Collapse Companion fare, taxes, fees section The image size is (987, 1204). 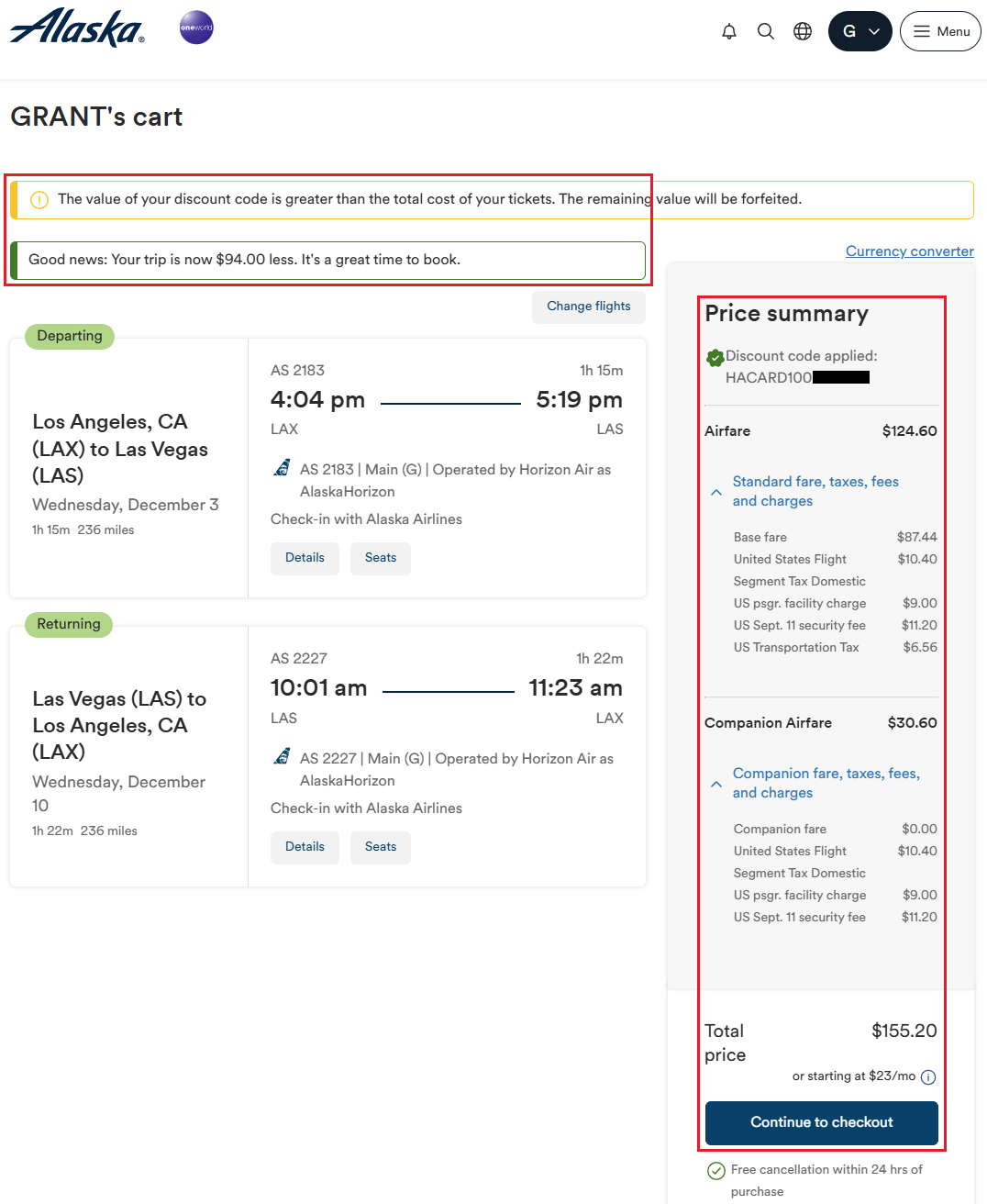[x=716, y=784]
